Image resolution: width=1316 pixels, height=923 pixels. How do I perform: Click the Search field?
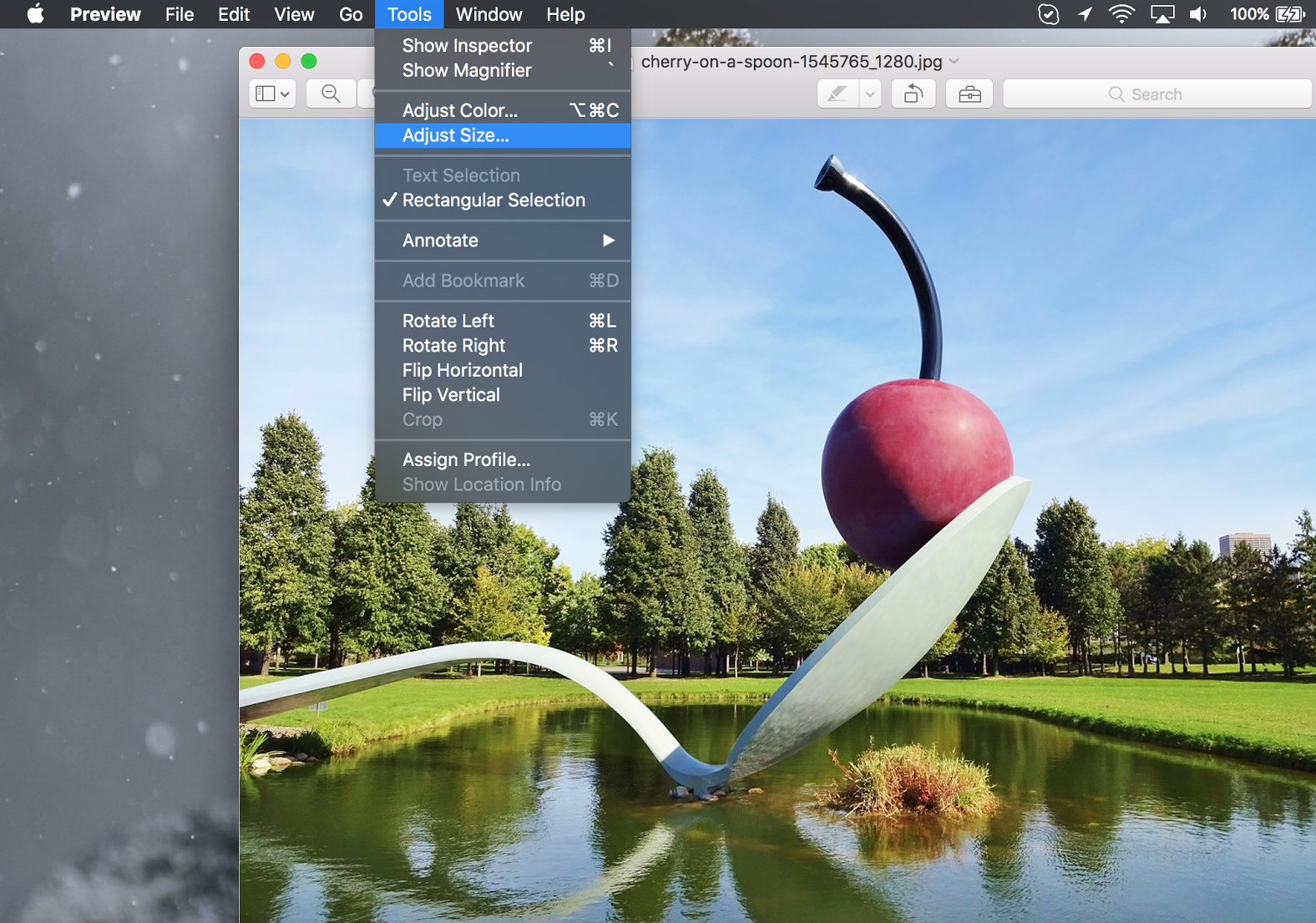(1157, 94)
